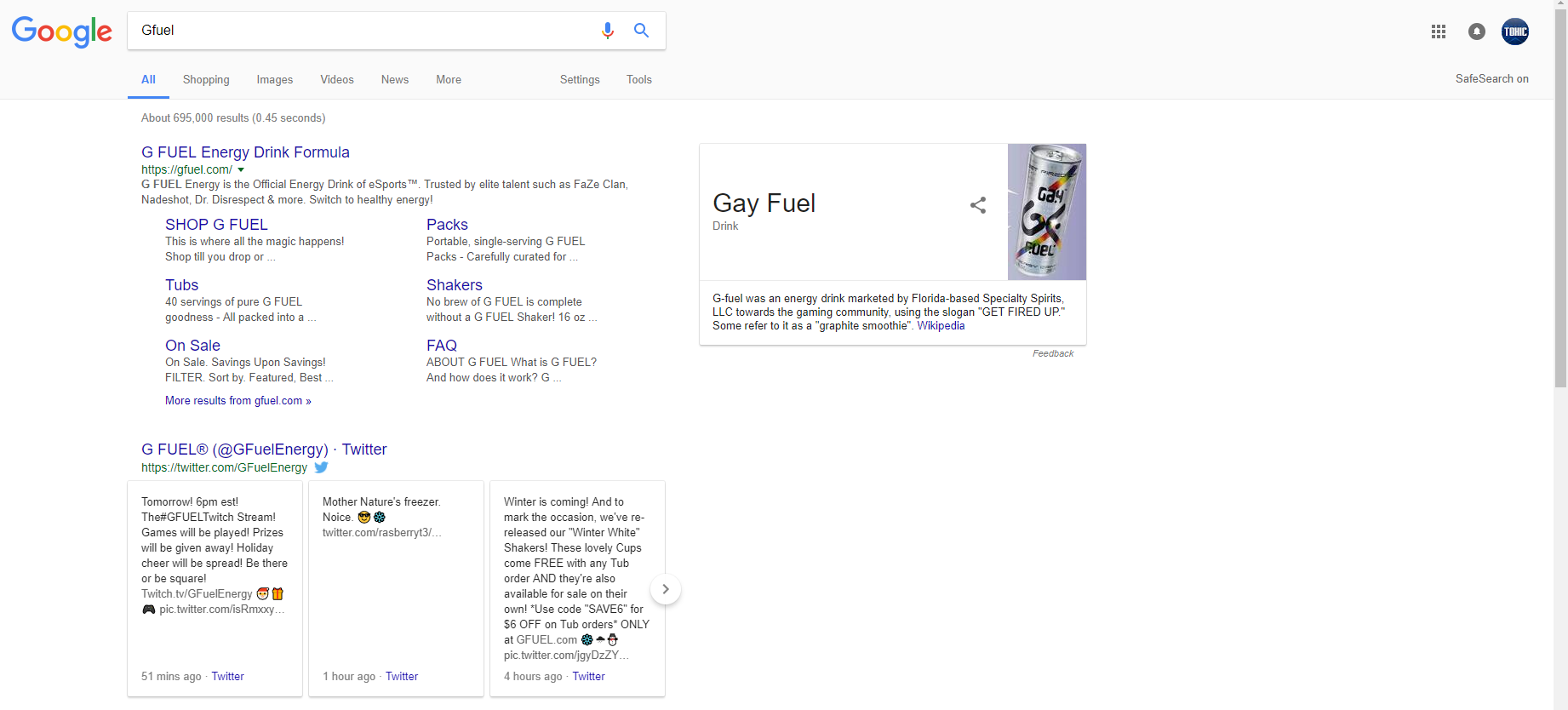
Task: Open the Settings menu
Action: click(x=579, y=79)
